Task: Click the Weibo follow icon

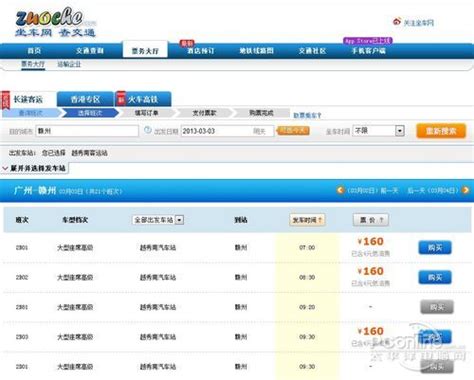Action: click(397, 22)
